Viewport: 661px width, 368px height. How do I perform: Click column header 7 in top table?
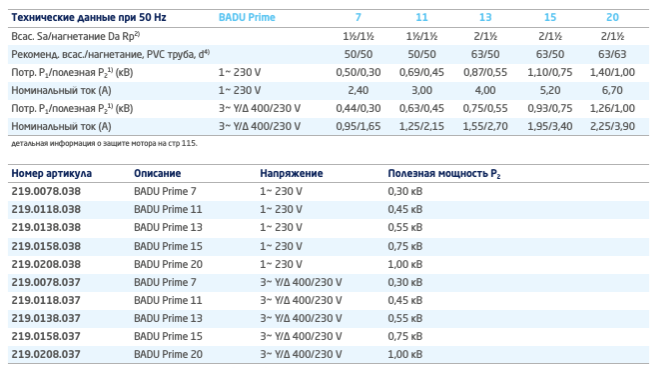[358, 17]
